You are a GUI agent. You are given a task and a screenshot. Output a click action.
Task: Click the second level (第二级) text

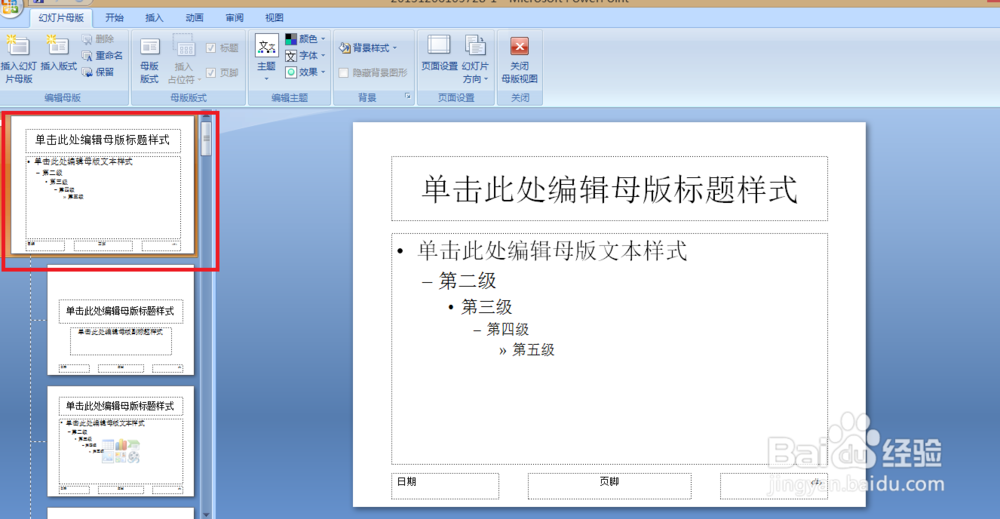pyautogui.click(x=467, y=281)
